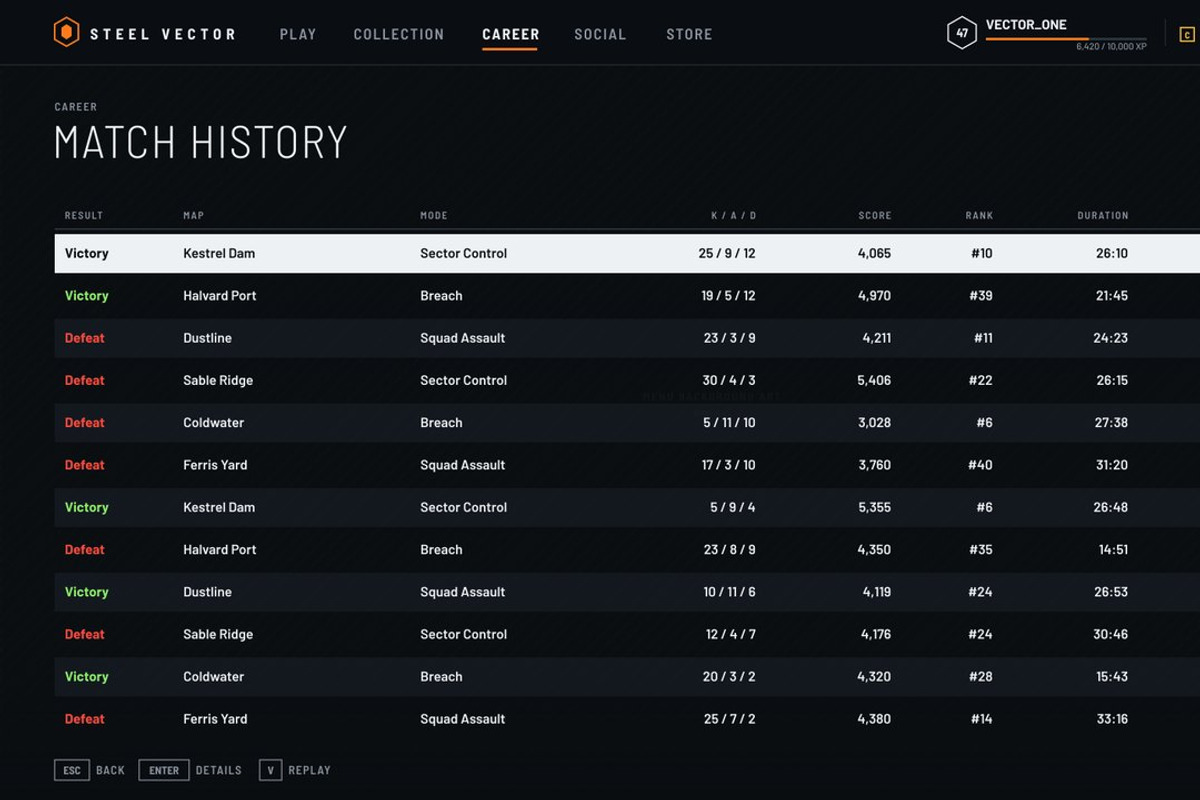Click rank #10 in the highlighted row
This screenshot has height=800, width=1200.
pos(982,253)
